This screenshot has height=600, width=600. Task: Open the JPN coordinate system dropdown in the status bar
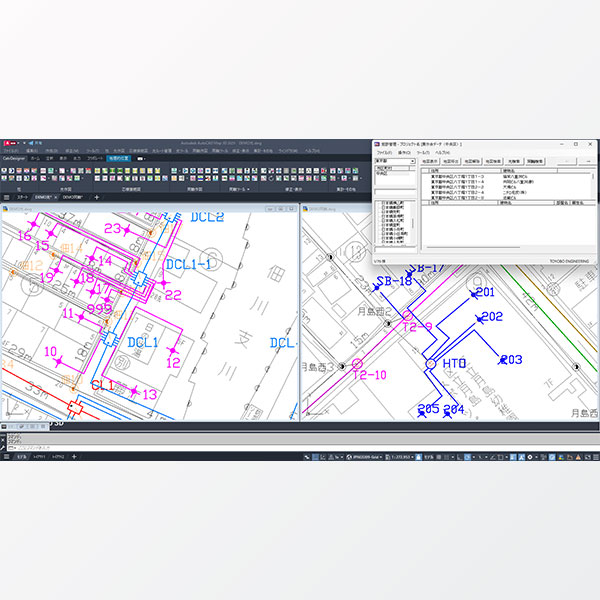pyautogui.click(x=364, y=457)
